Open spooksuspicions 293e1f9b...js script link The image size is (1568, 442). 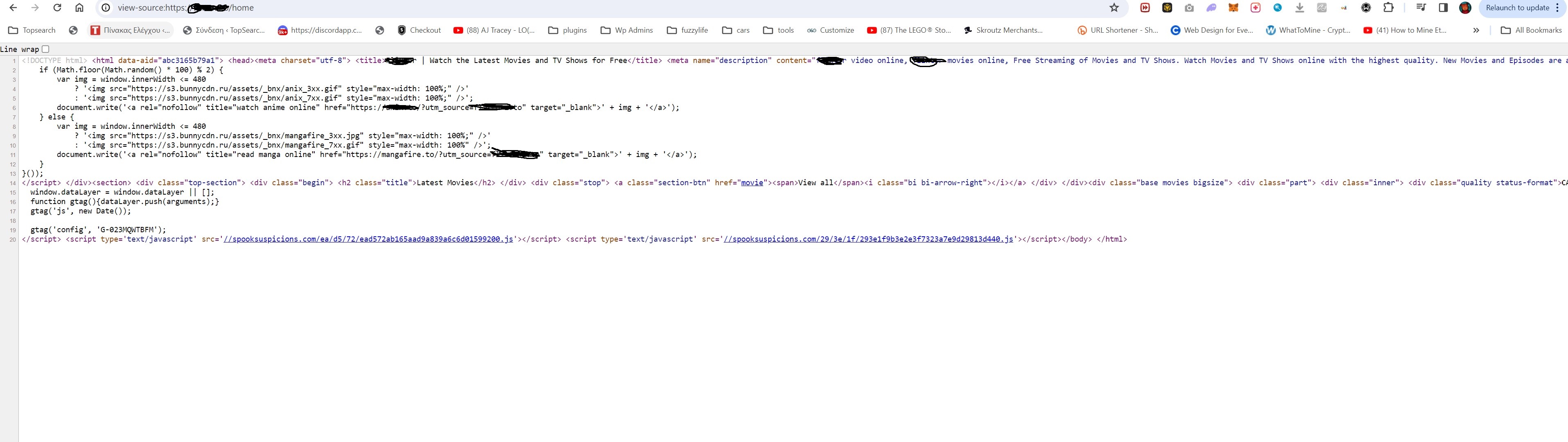coord(869,239)
